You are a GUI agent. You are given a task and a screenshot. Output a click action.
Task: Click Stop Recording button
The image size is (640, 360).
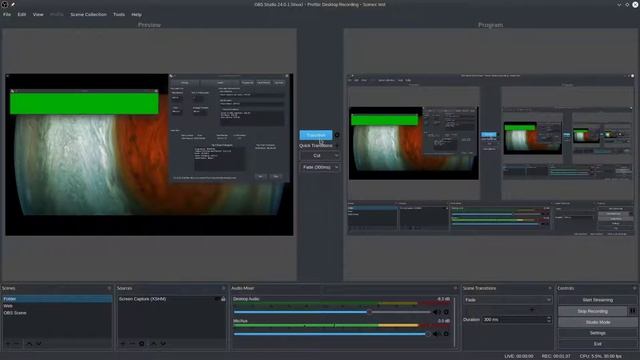pos(593,311)
